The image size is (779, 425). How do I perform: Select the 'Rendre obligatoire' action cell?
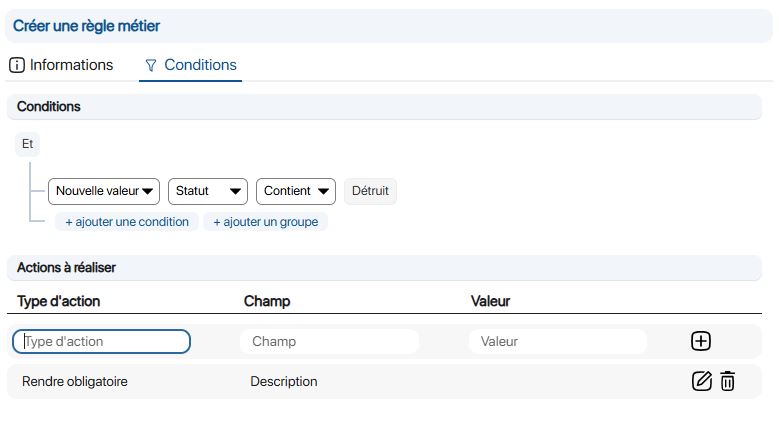pyautogui.click(x=75, y=381)
